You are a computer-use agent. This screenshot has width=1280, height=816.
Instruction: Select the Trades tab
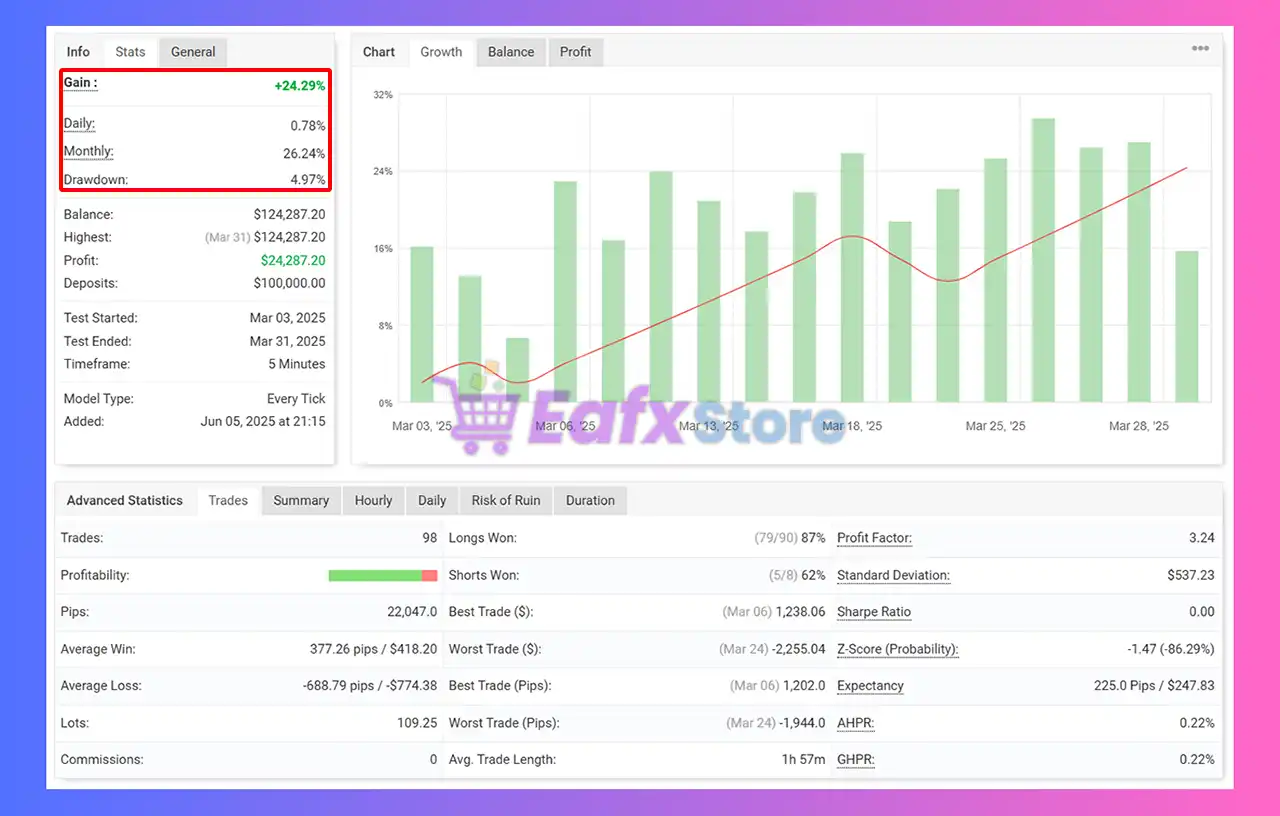pyautogui.click(x=228, y=500)
